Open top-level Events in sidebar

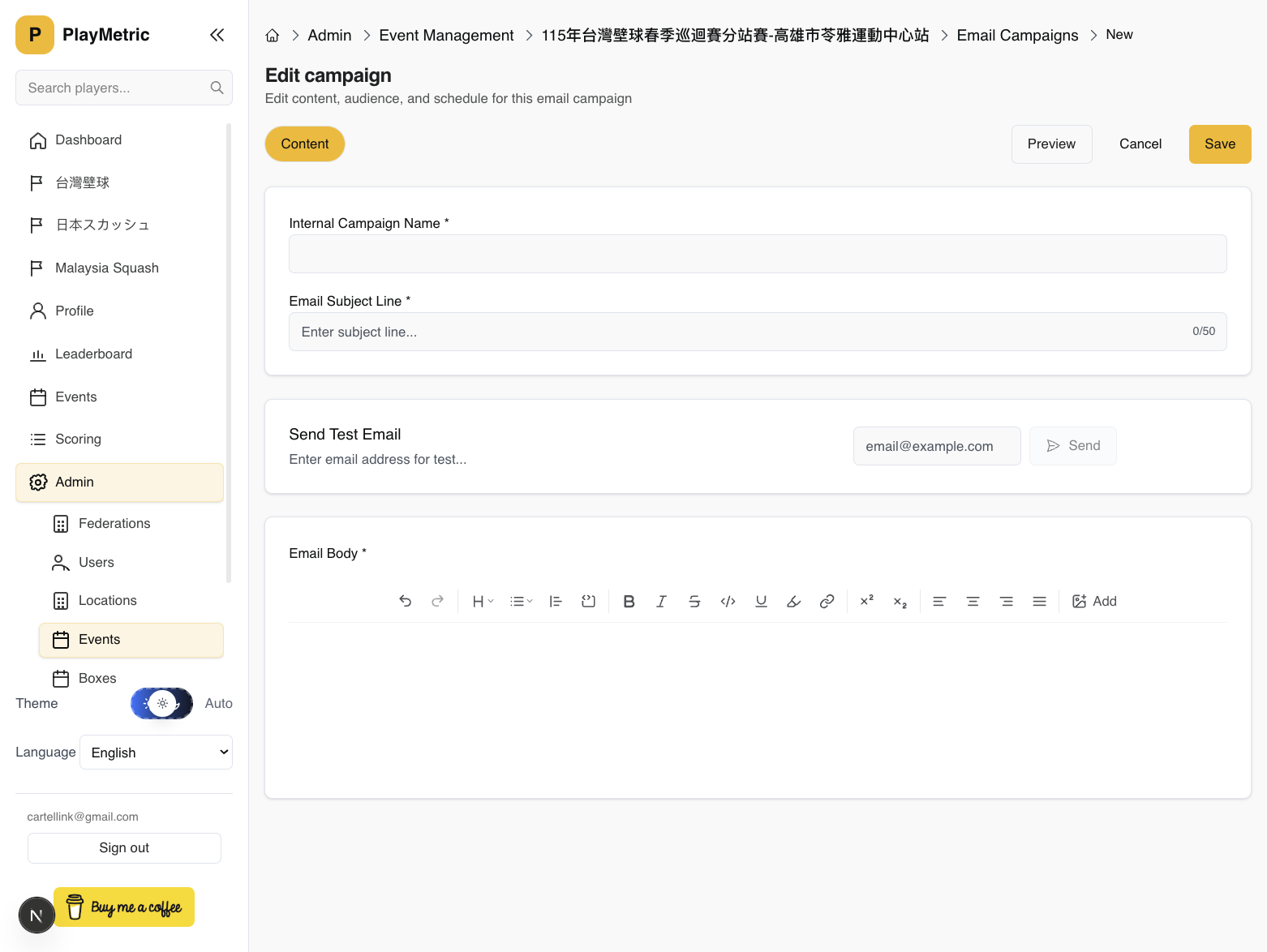click(x=119, y=397)
